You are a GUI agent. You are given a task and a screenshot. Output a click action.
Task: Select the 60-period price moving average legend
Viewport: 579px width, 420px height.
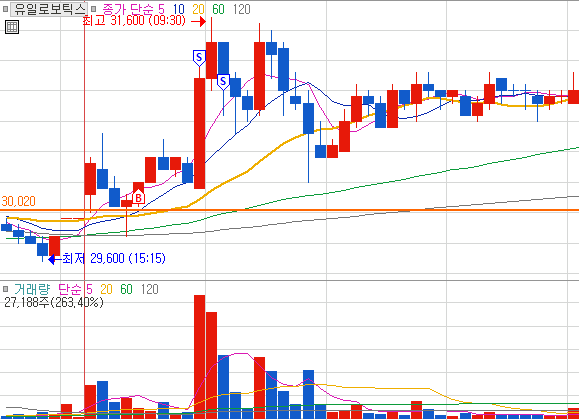pyautogui.click(x=218, y=9)
